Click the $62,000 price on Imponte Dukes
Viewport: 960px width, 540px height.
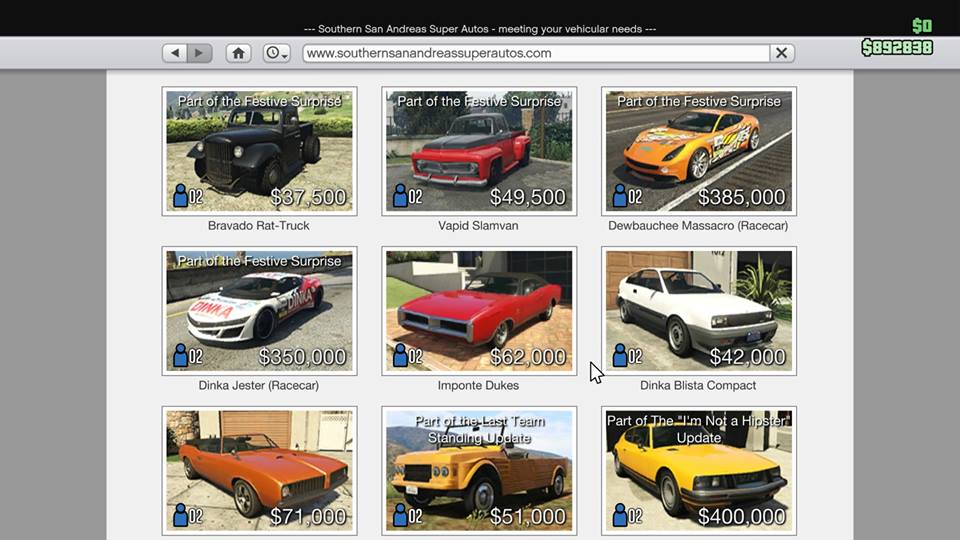pyautogui.click(x=528, y=357)
